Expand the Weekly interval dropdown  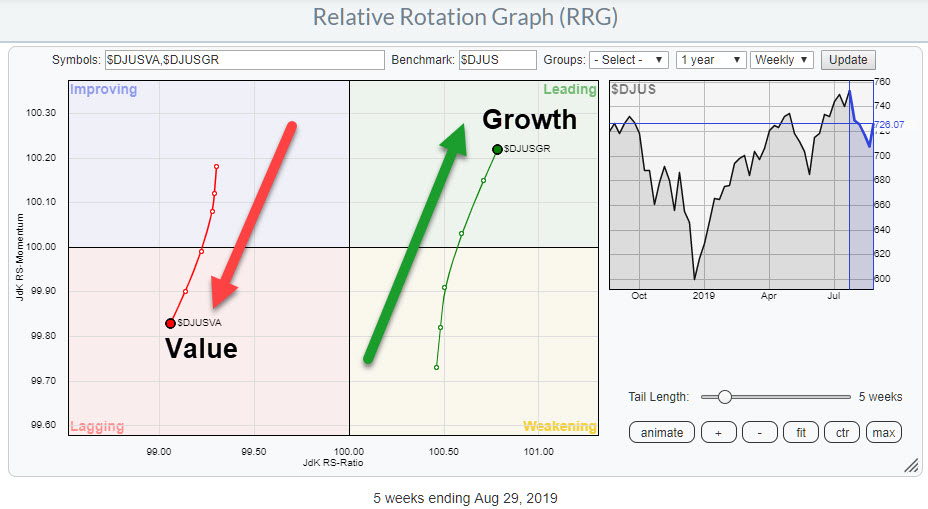tap(782, 60)
